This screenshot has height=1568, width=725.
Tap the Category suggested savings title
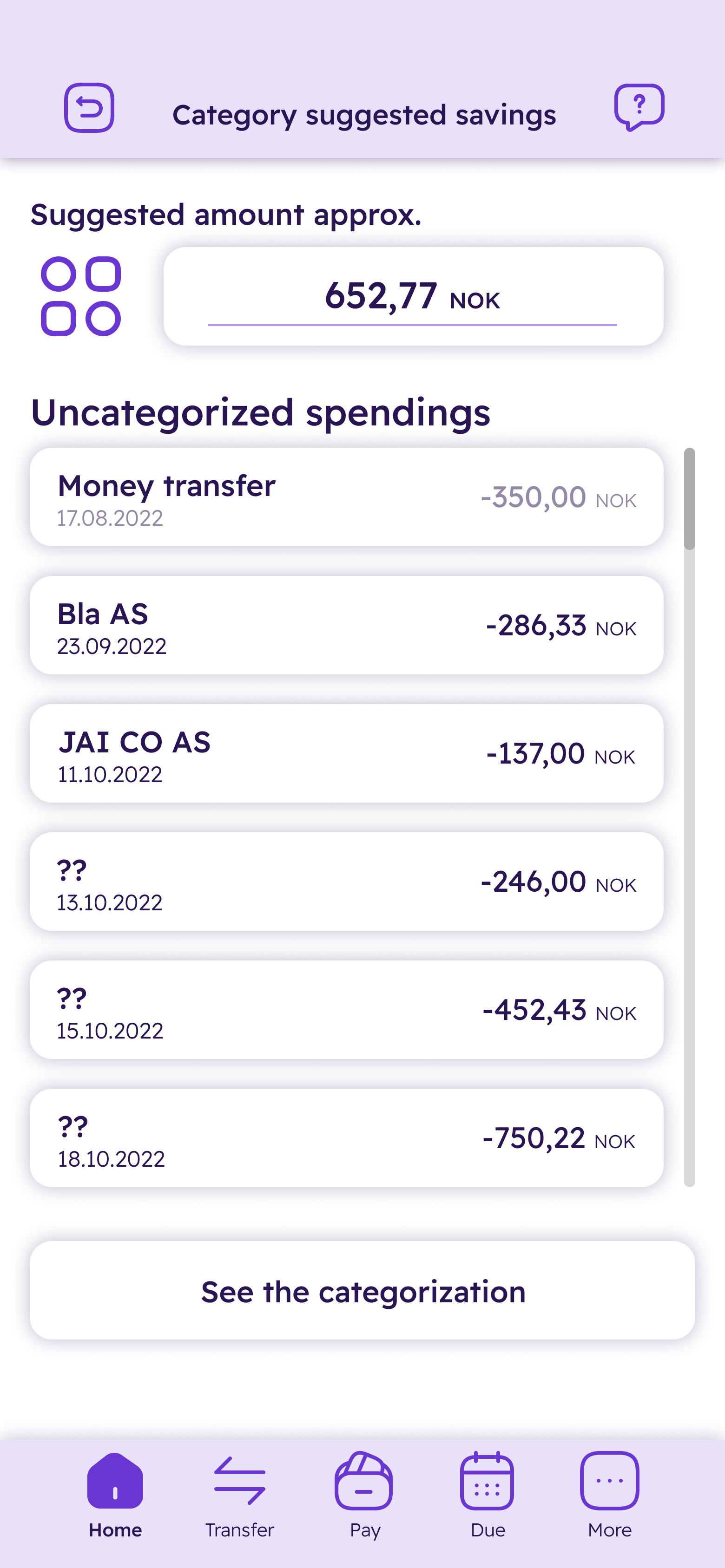click(364, 115)
